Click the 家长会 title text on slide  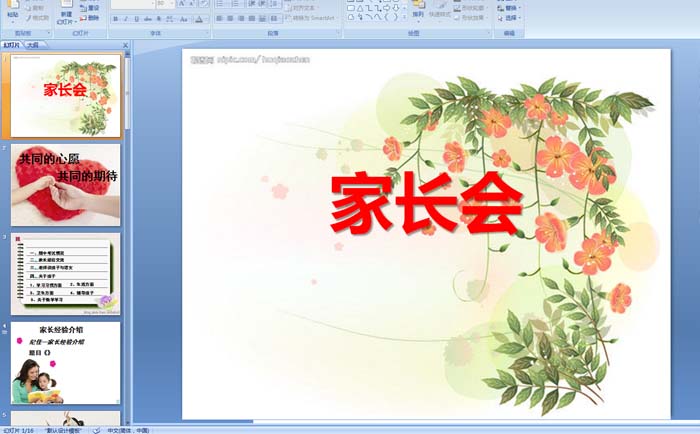427,203
